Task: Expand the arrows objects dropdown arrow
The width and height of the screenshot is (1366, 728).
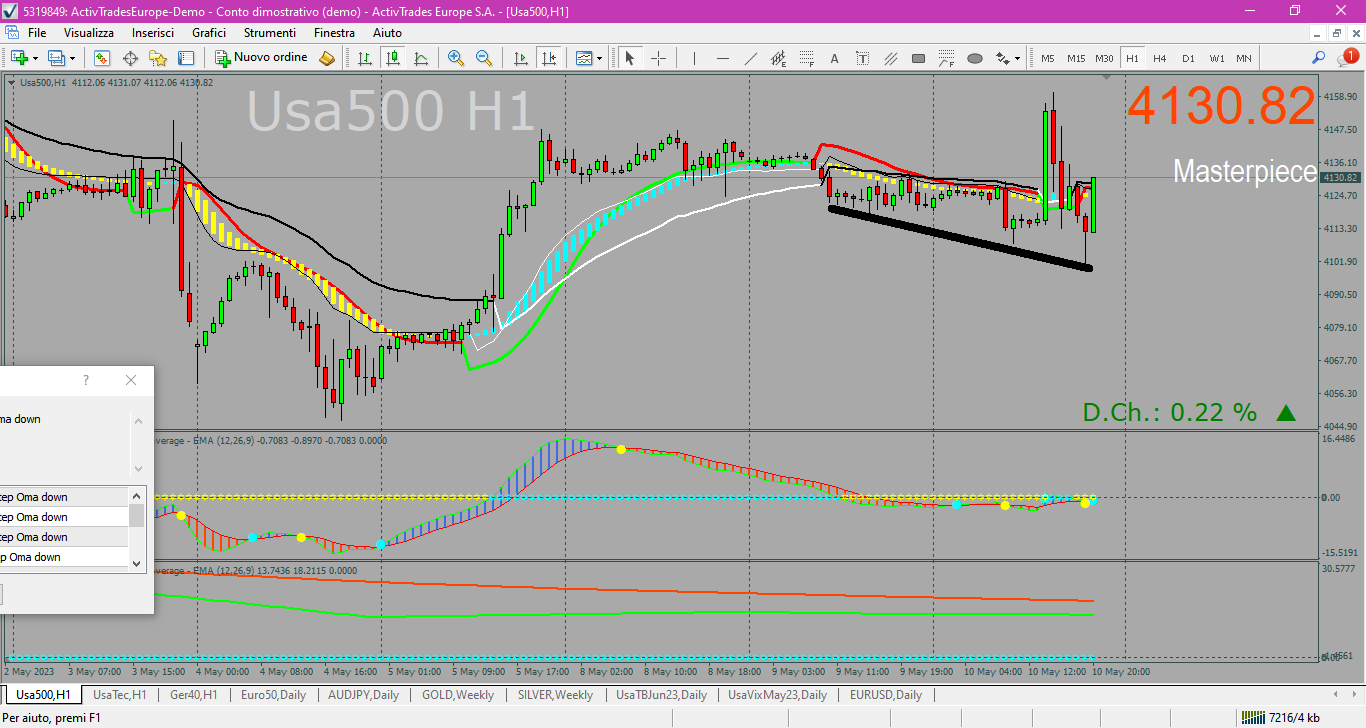Action: coord(1018,58)
